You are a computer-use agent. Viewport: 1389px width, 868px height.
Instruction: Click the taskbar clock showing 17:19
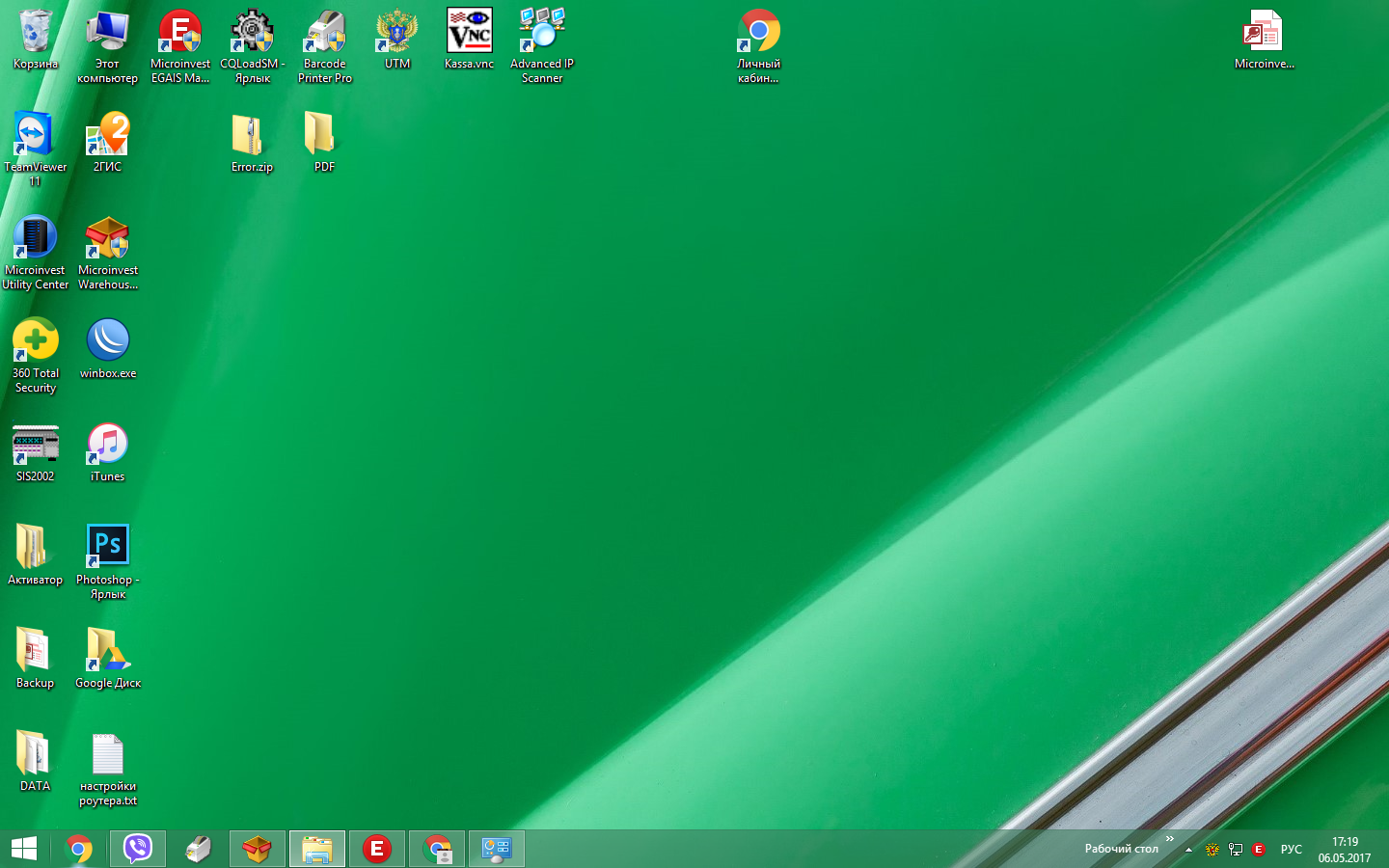point(1345,850)
